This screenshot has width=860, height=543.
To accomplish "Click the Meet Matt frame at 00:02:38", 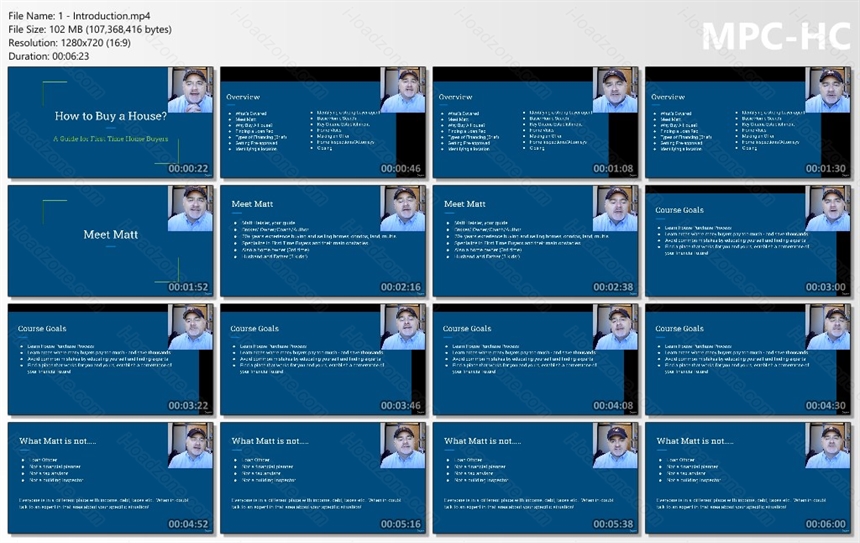I will [x=535, y=241].
